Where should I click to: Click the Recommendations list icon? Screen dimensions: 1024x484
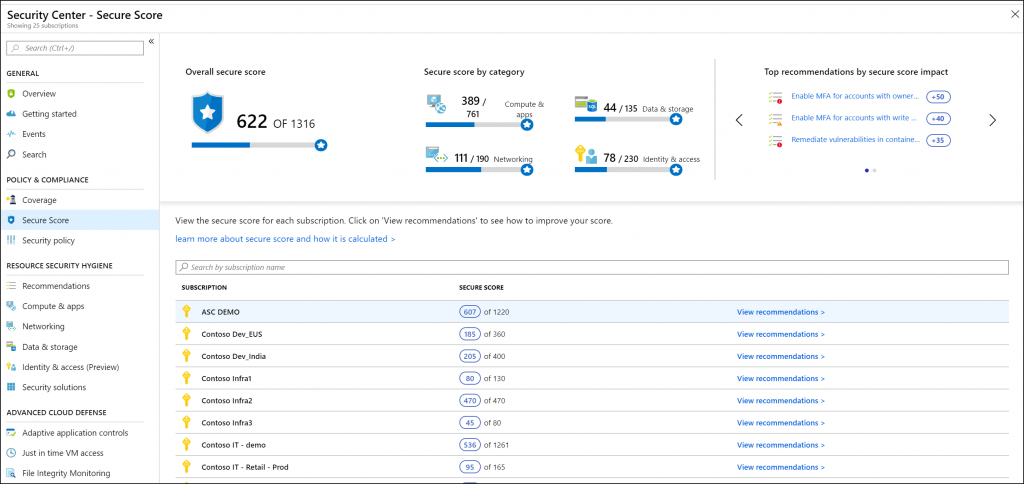click(10, 285)
